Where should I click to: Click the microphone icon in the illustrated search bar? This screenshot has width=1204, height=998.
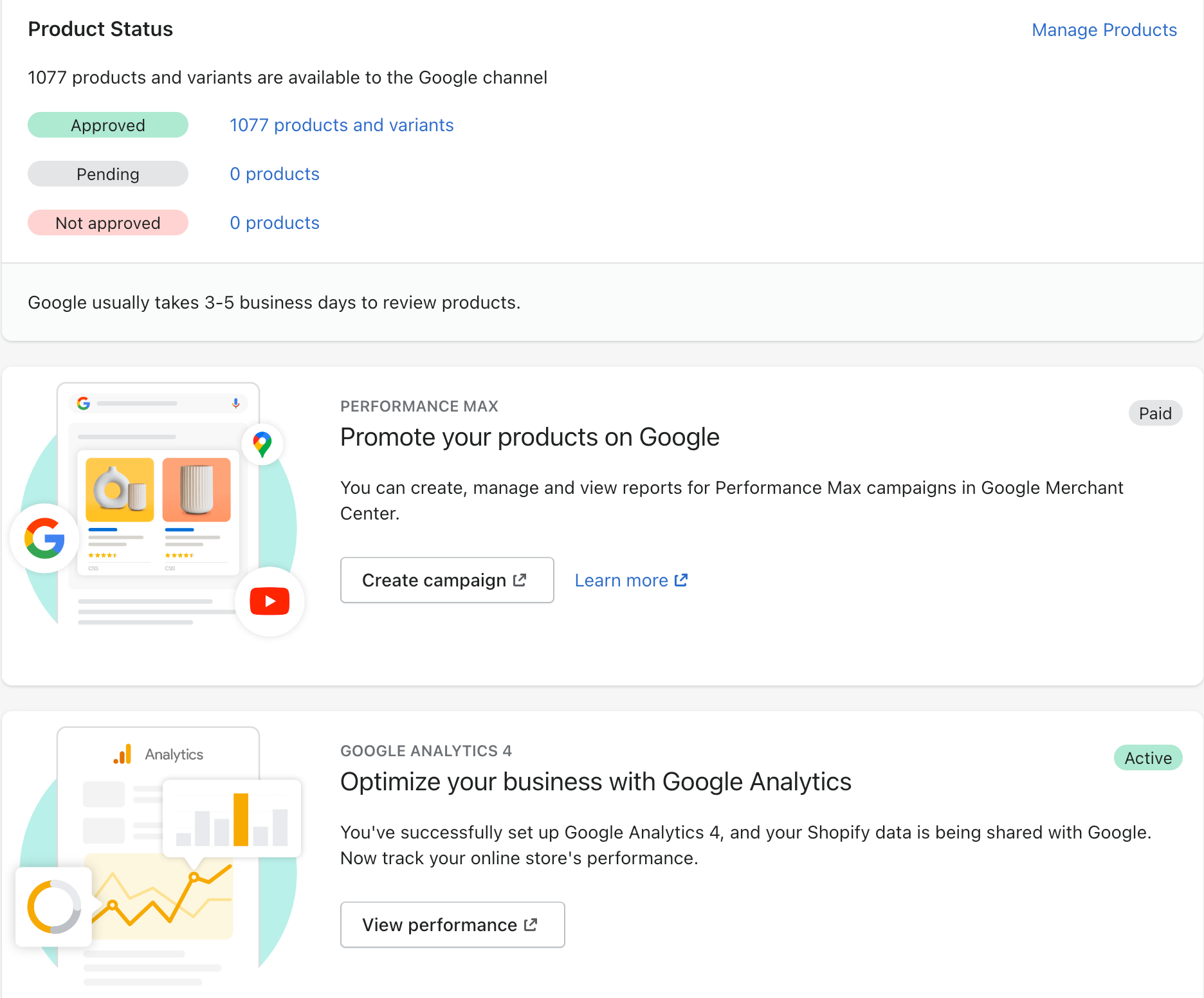[x=236, y=403]
